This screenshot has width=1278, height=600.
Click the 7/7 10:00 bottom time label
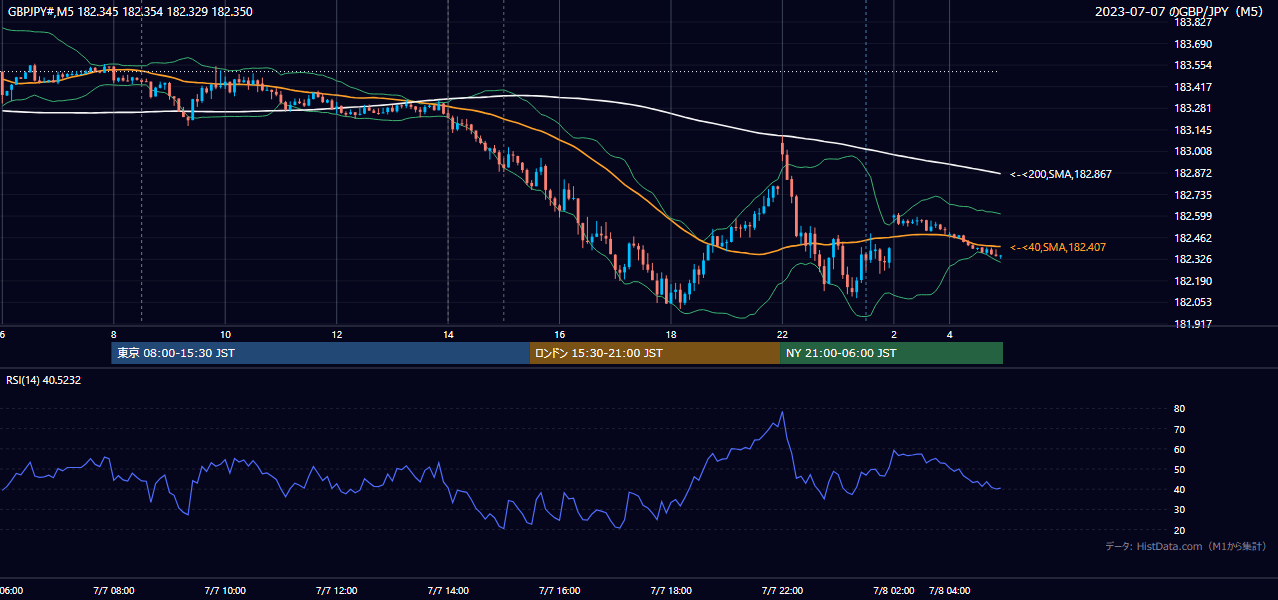point(224,591)
